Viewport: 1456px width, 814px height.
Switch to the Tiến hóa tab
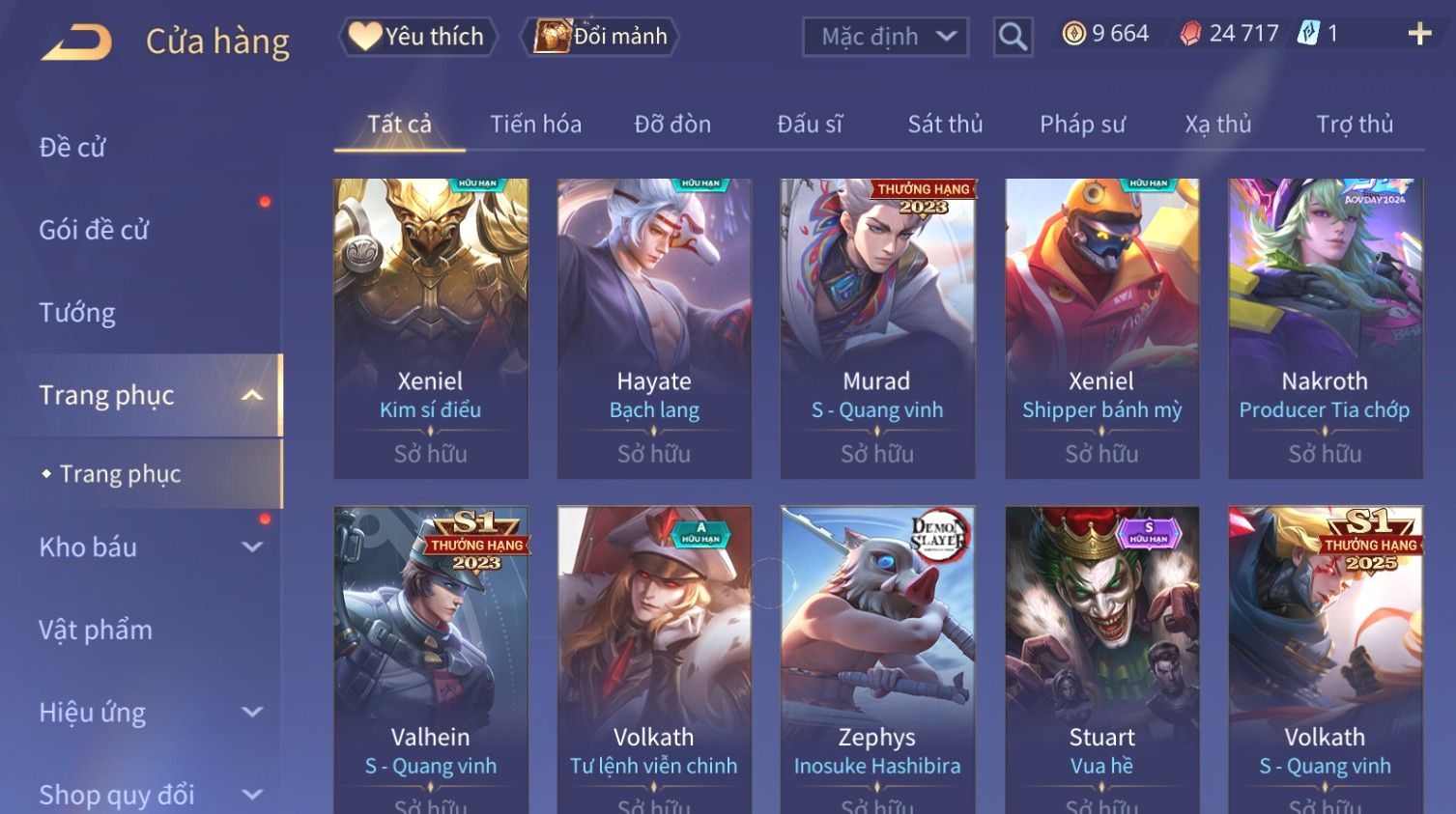coord(535,125)
